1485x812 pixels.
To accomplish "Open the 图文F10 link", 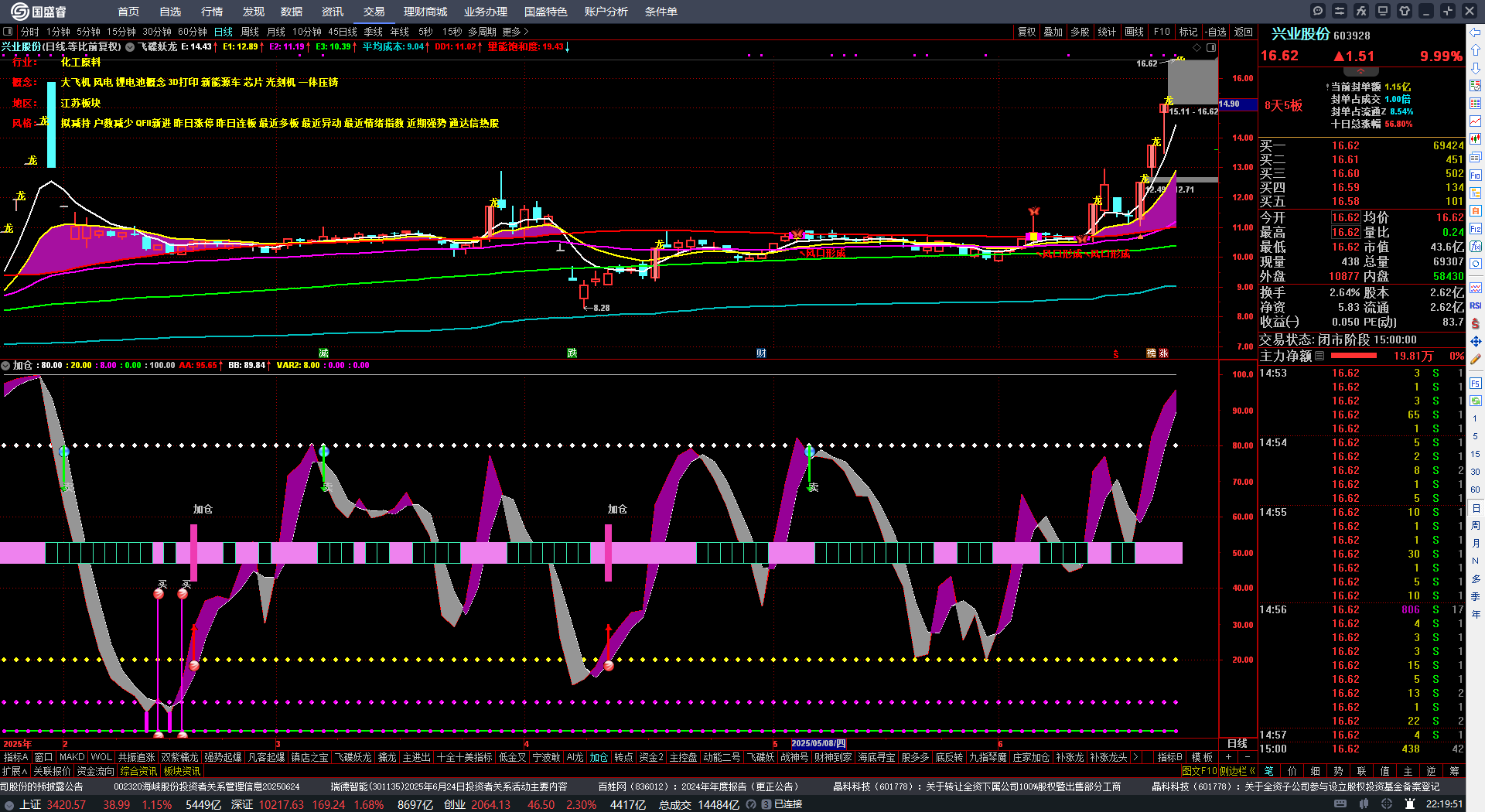I will (1199, 771).
